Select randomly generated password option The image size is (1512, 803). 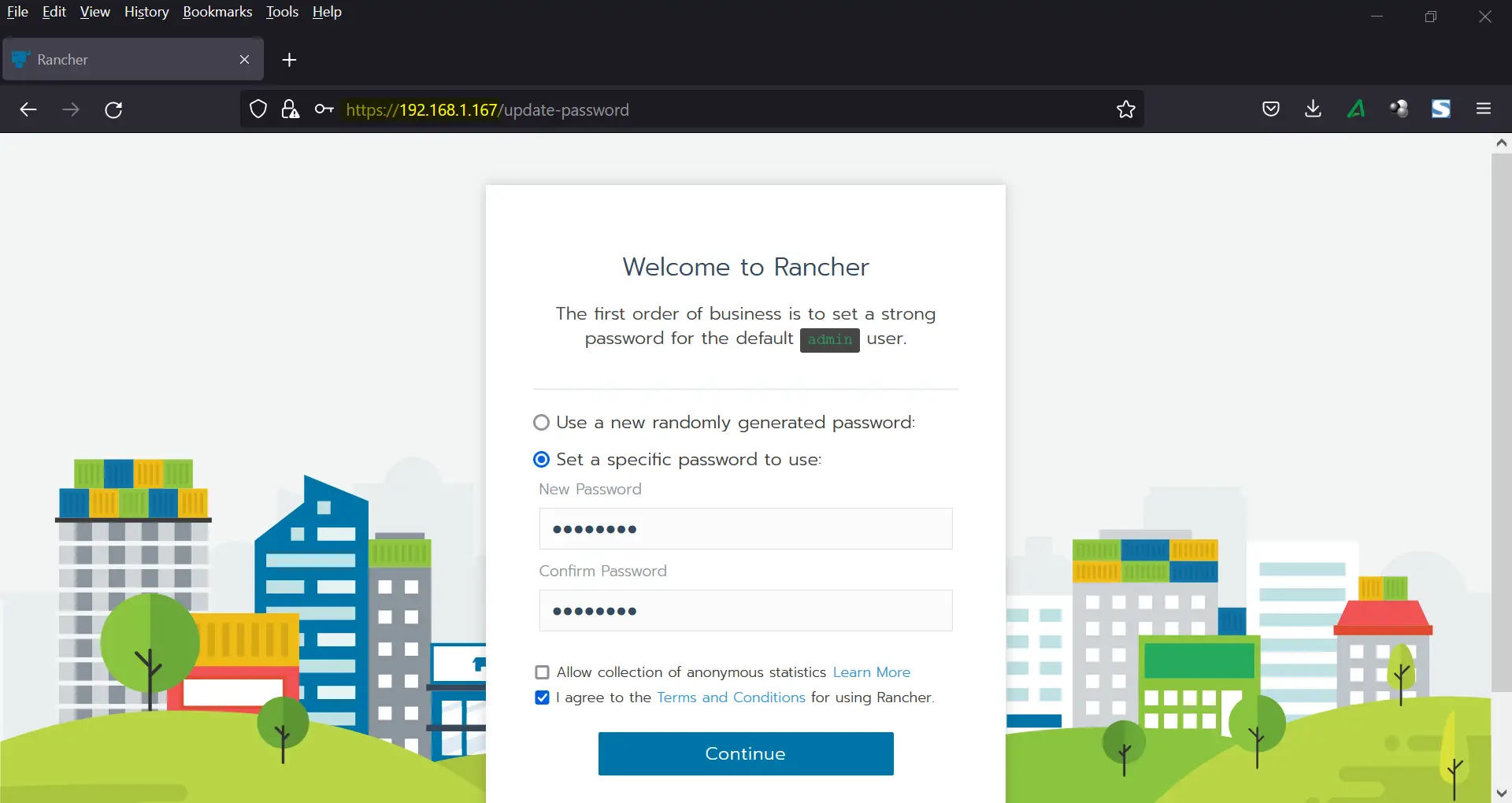[x=541, y=423]
